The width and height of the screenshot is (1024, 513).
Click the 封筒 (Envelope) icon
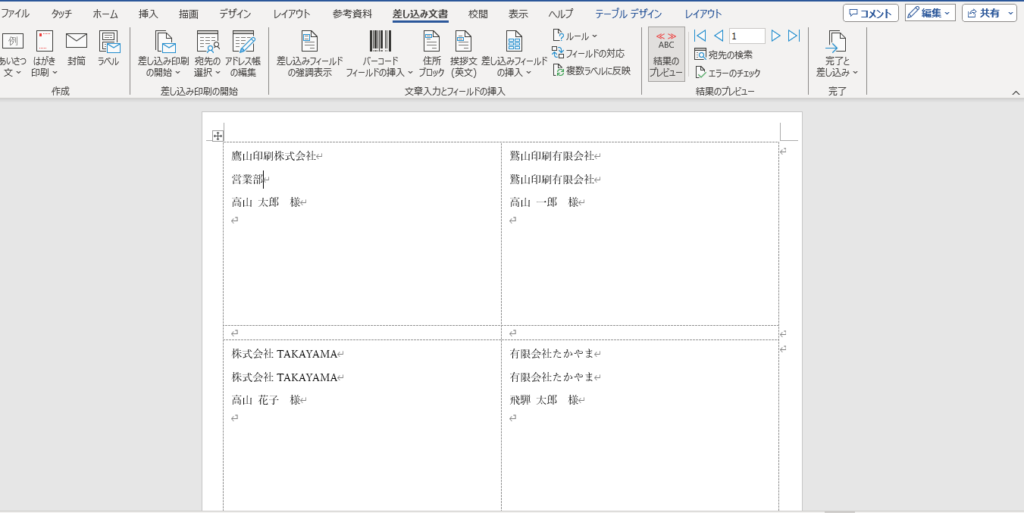[x=76, y=48]
